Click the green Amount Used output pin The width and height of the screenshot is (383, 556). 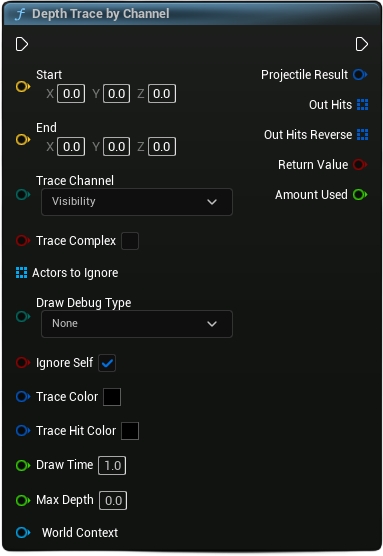tap(360, 195)
